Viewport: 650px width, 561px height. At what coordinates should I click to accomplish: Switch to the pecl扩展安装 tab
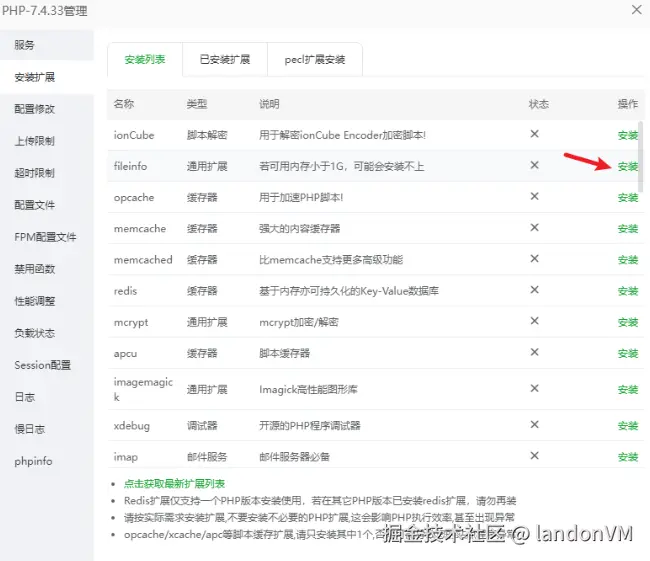coord(315,60)
